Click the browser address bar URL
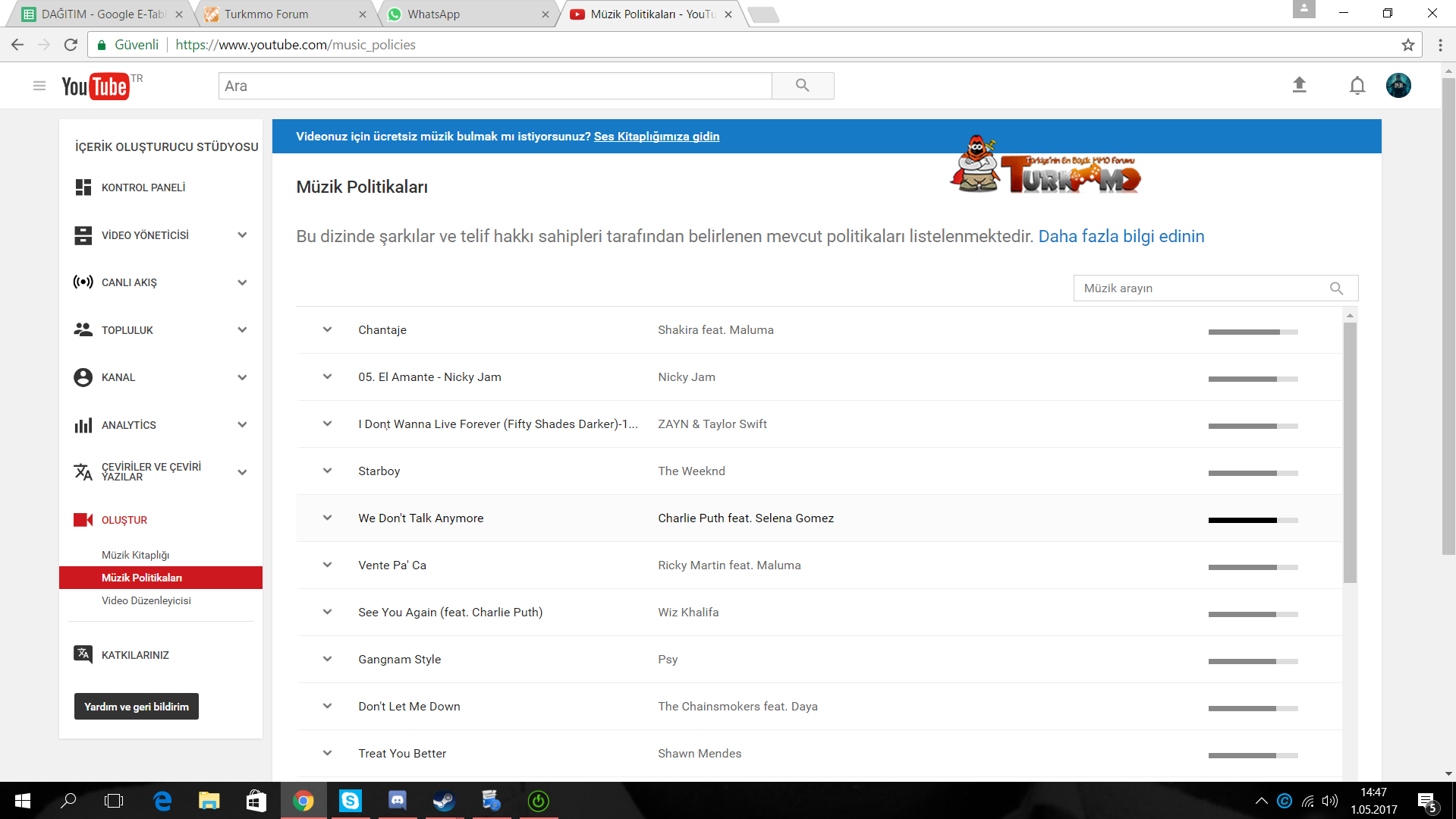The height and width of the screenshot is (819, 1456). tap(296, 45)
